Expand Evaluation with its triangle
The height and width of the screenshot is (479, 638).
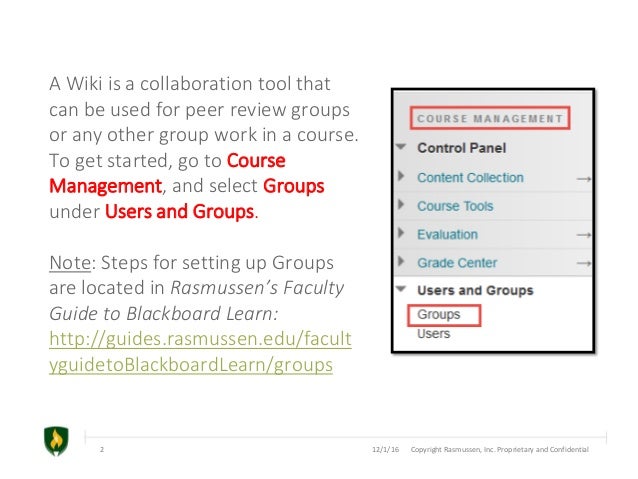401,233
